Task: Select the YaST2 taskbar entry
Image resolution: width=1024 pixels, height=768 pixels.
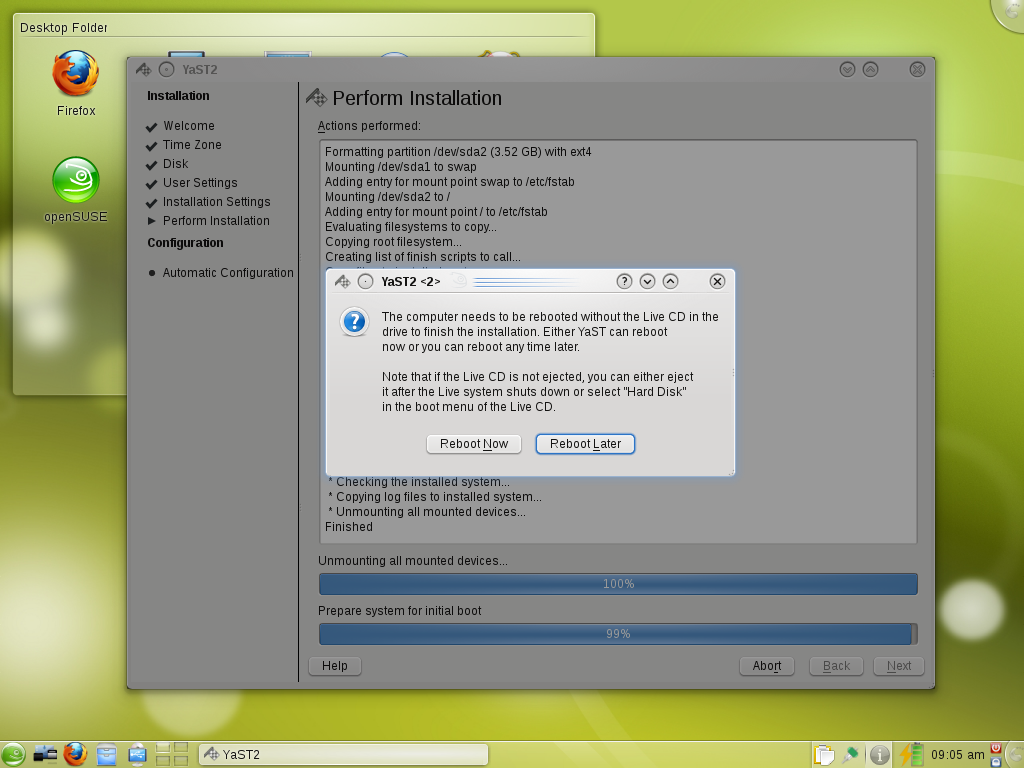Action: click(x=344, y=755)
